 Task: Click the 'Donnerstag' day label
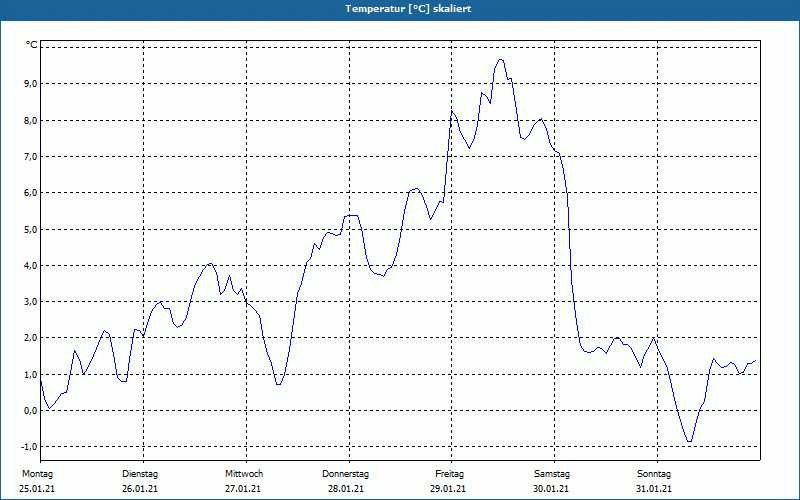[x=345, y=474]
